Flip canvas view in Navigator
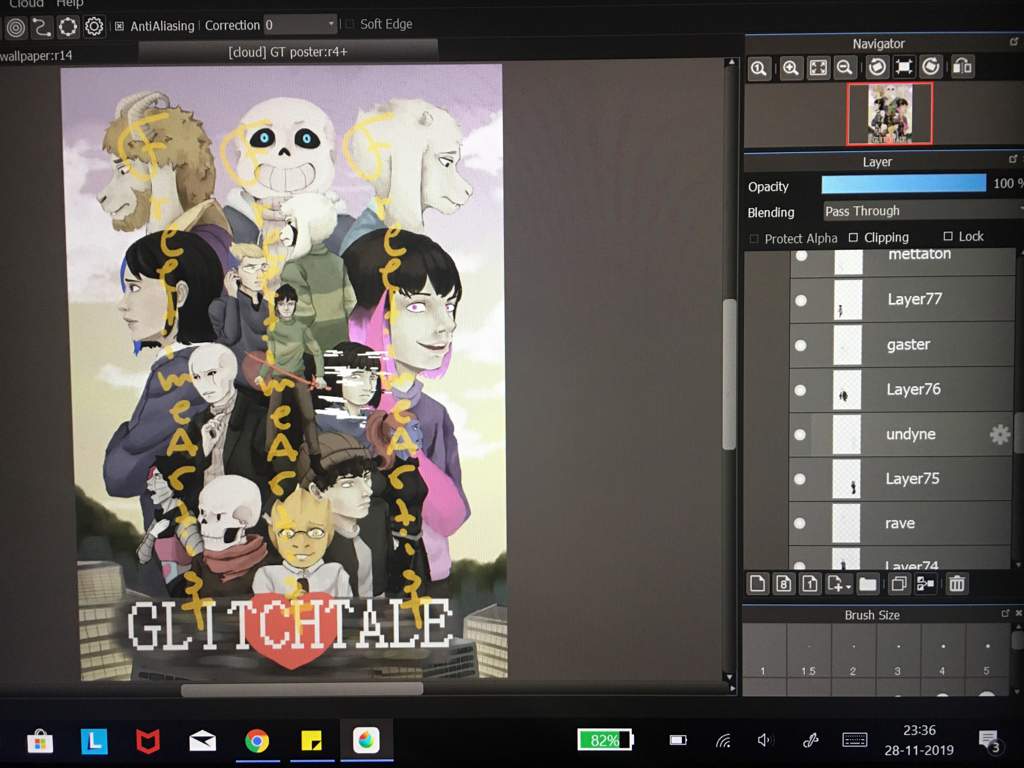Image resolution: width=1024 pixels, height=768 pixels. point(963,67)
